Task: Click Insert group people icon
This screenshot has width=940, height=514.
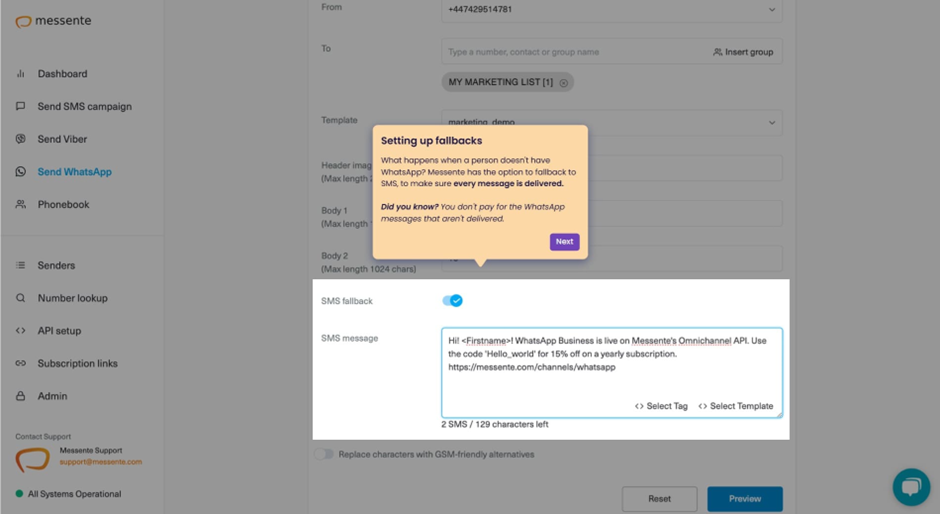Action: pyautogui.click(x=718, y=52)
